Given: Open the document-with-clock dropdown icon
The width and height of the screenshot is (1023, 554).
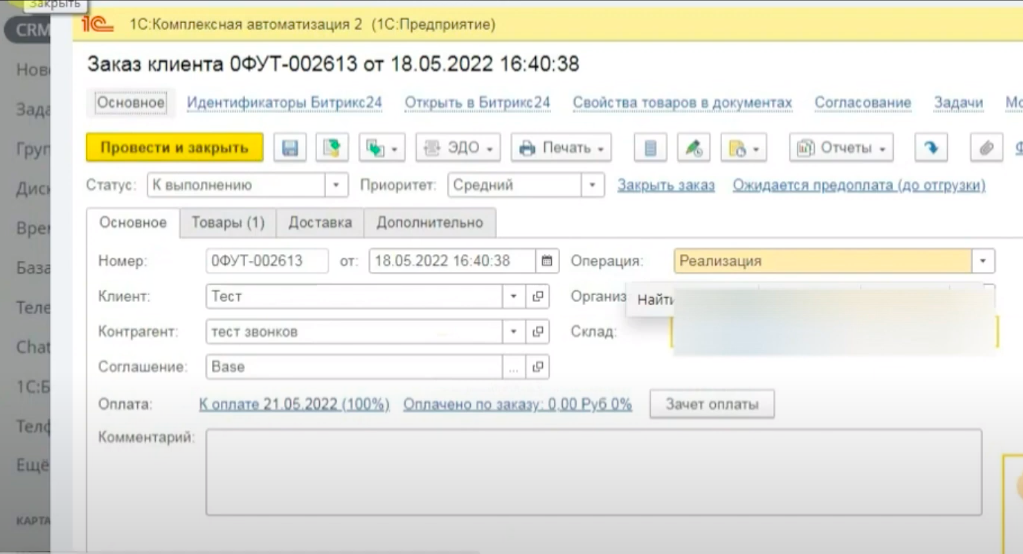Looking at the screenshot, I should pos(744,148).
